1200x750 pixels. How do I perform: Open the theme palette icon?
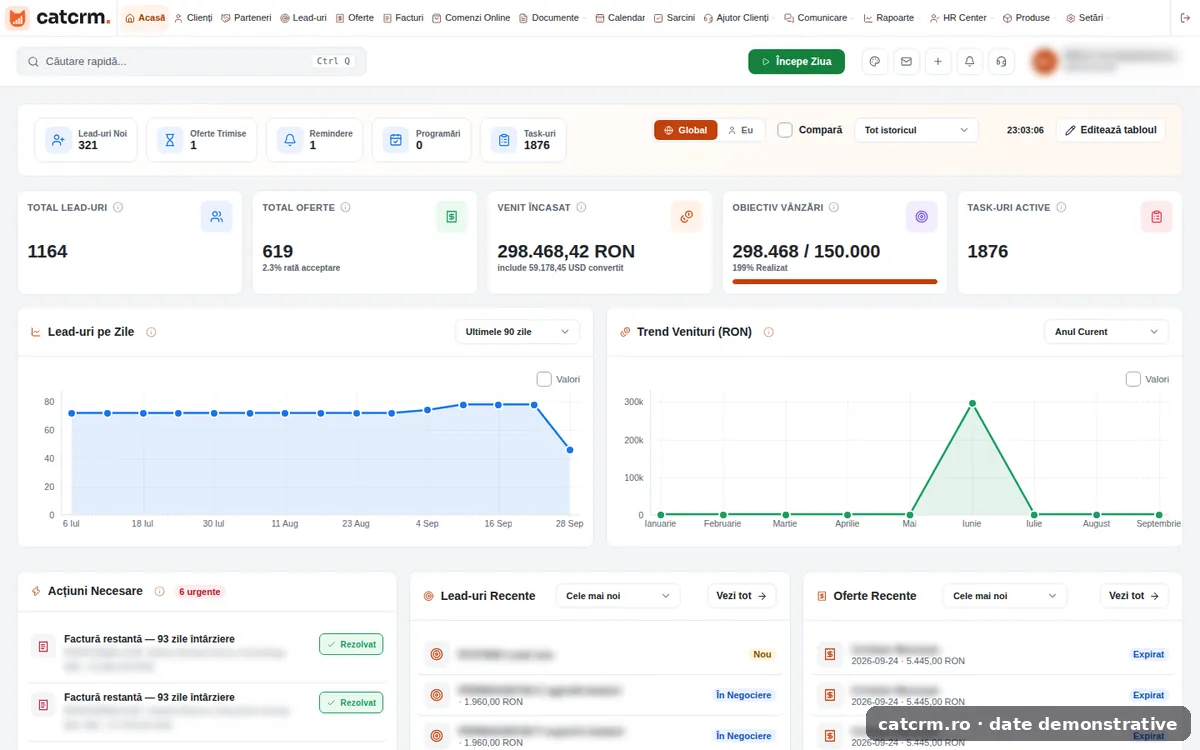875,61
